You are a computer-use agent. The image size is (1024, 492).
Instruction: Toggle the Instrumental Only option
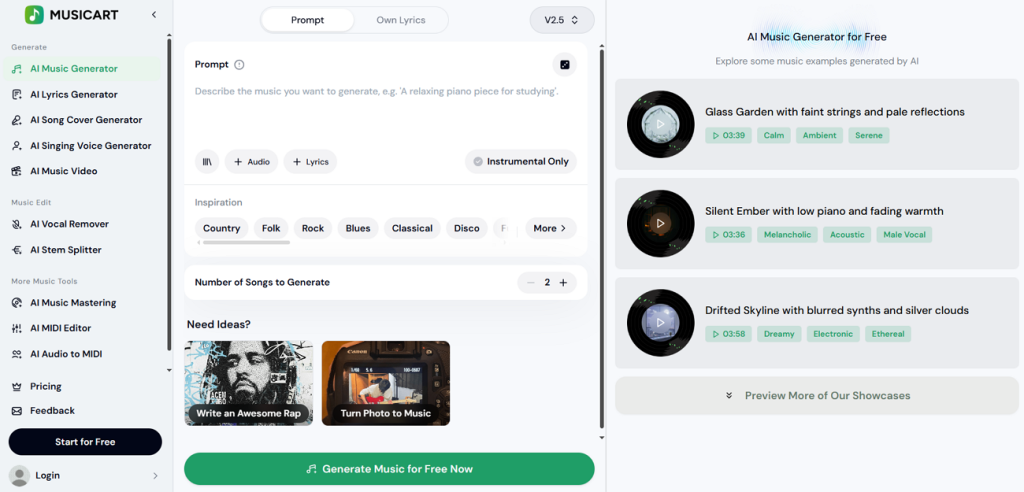521,161
